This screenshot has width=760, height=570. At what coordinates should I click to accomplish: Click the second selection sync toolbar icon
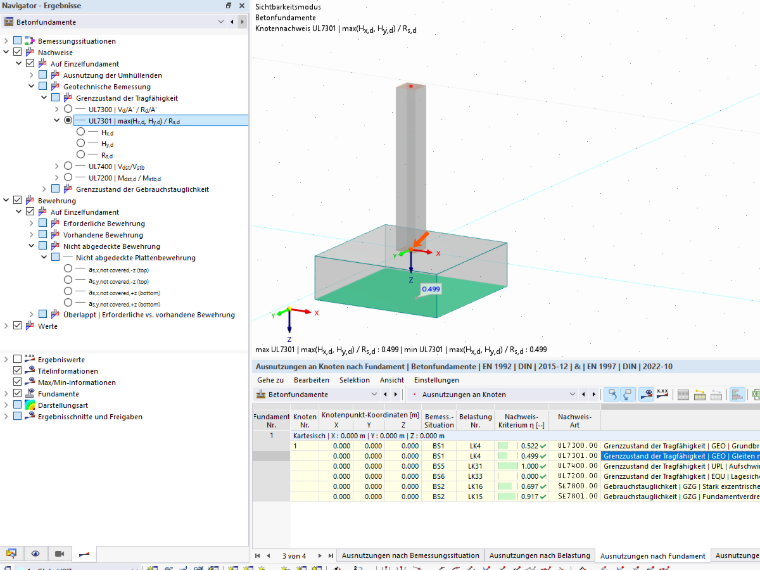(627, 395)
